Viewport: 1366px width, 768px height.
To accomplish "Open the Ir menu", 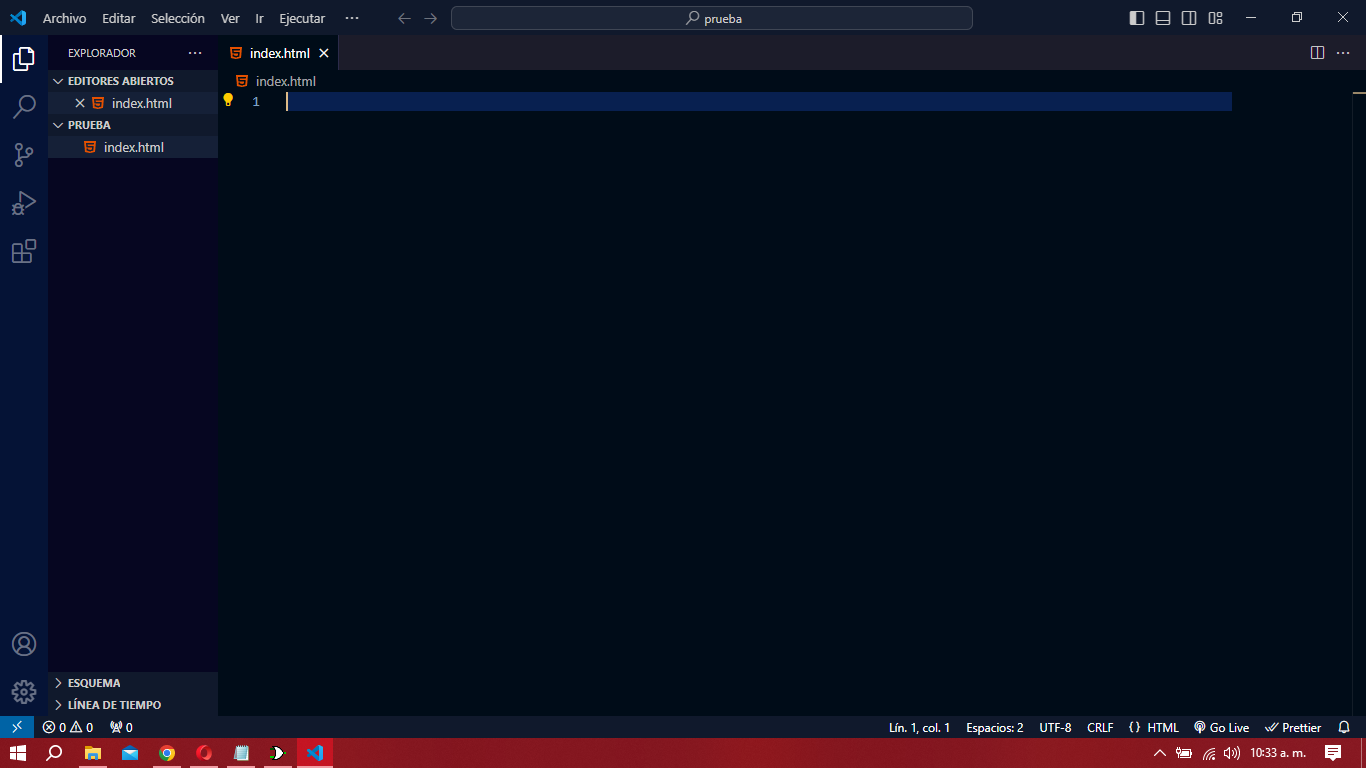I will 259,18.
